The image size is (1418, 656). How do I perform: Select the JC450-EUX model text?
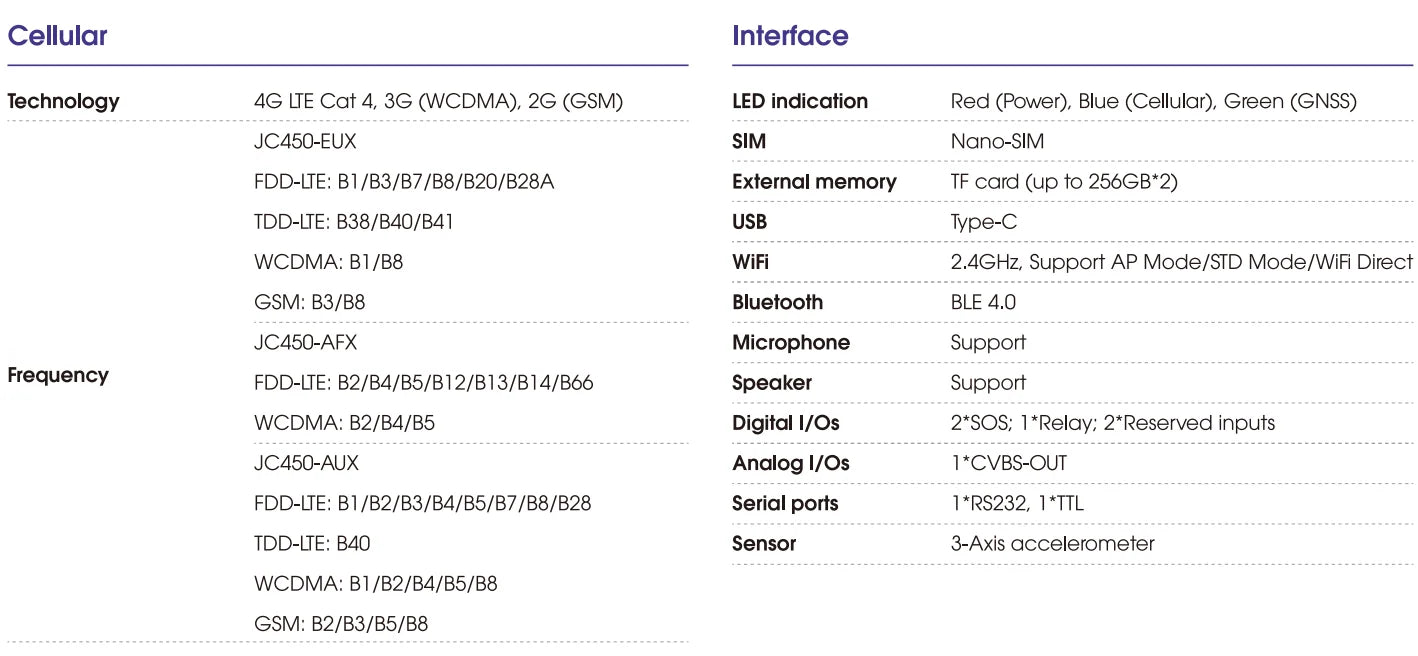pyautogui.click(x=305, y=142)
